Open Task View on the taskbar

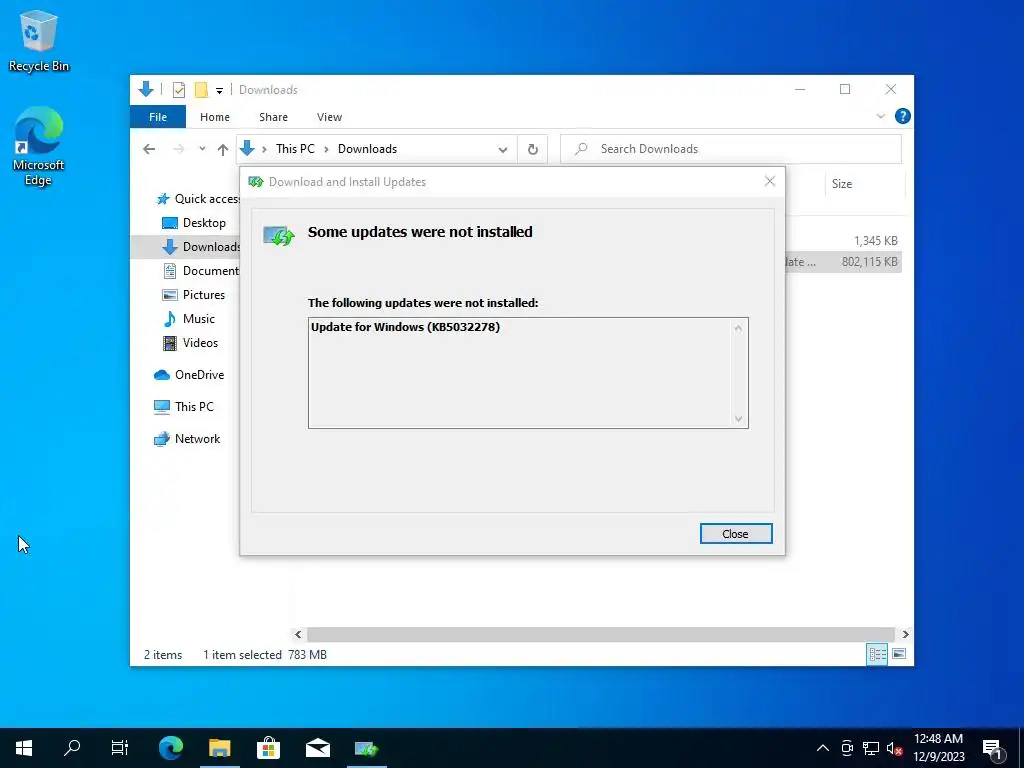pyautogui.click(x=120, y=748)
